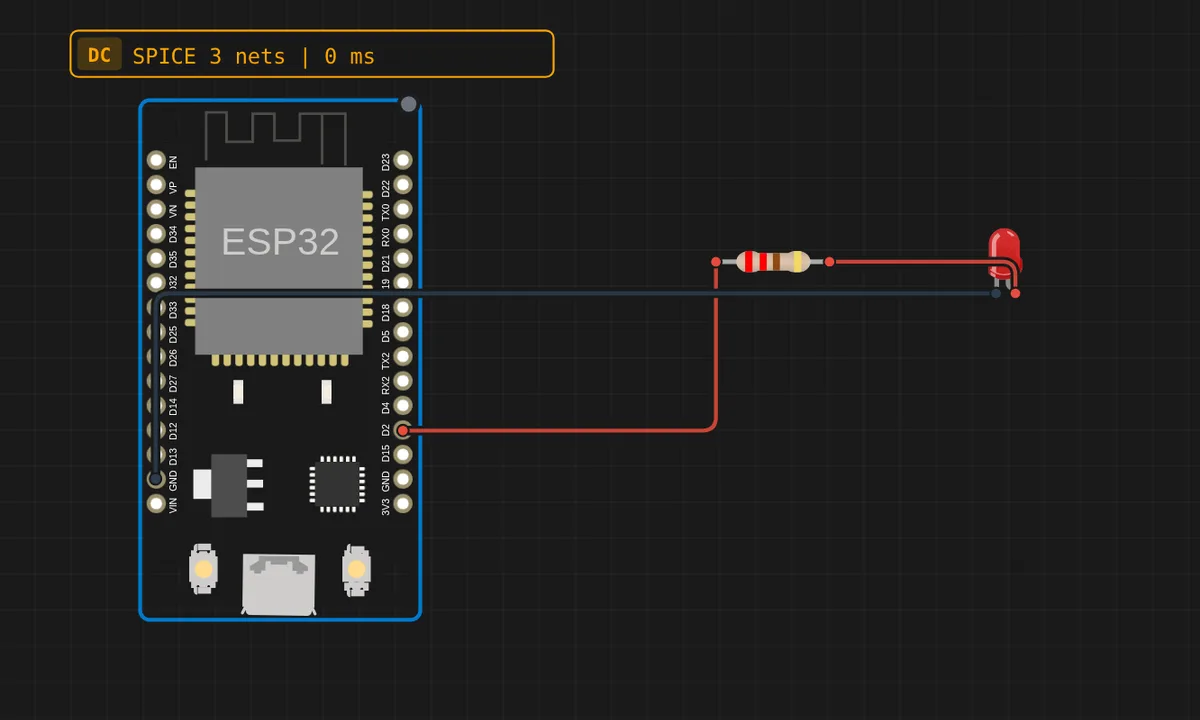Click the LED's dark cathode terminal dot

[996, 293]
